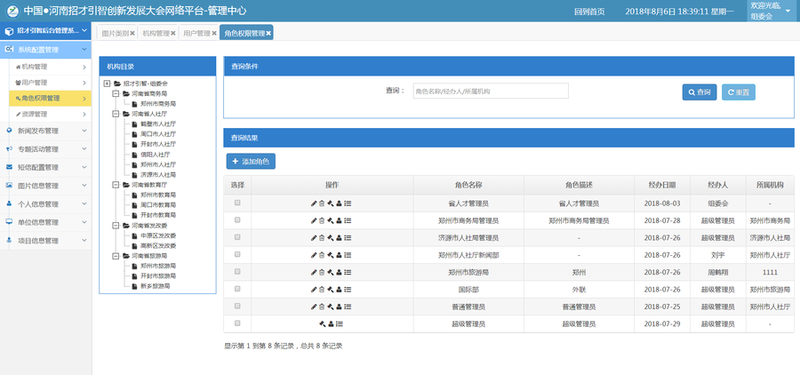
Task: Select 郑州市人社厅 in the tree
Action: coord(158,165)
